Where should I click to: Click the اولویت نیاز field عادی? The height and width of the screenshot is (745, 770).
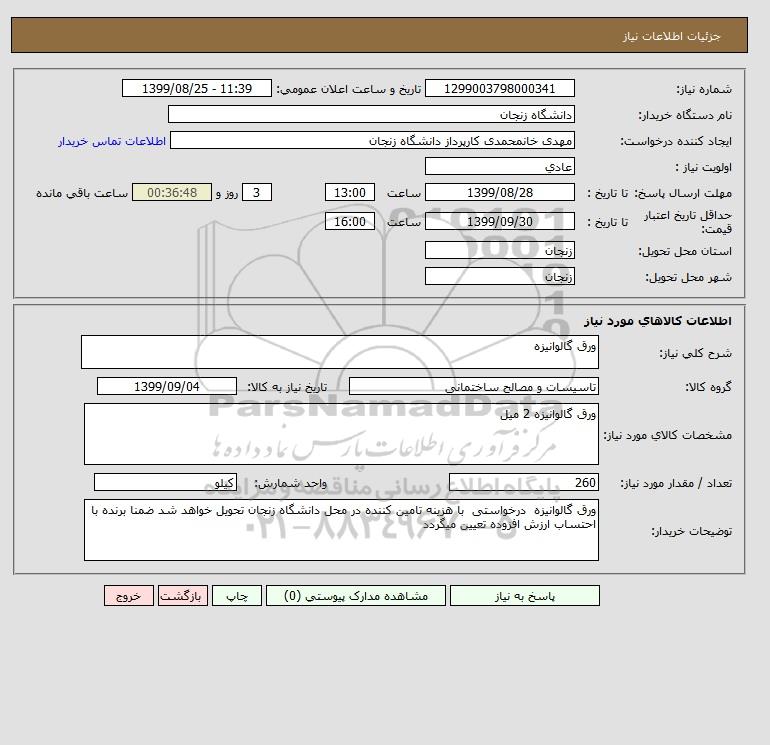click(x=499, y=166)
